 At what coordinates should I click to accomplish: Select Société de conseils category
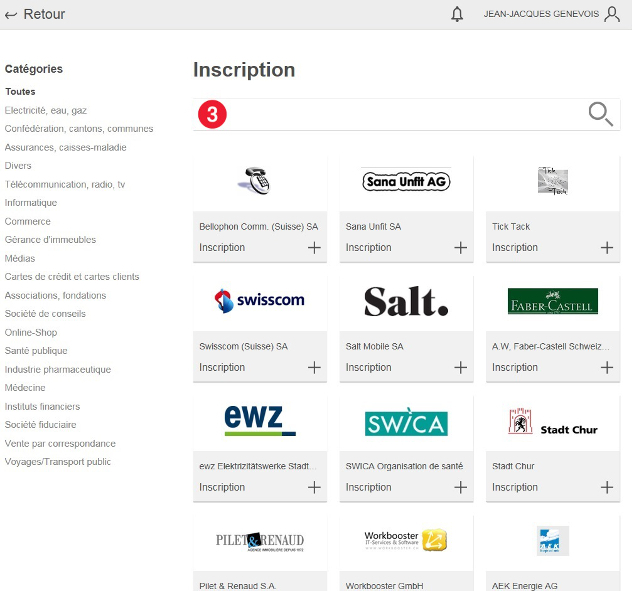(45, 314)
